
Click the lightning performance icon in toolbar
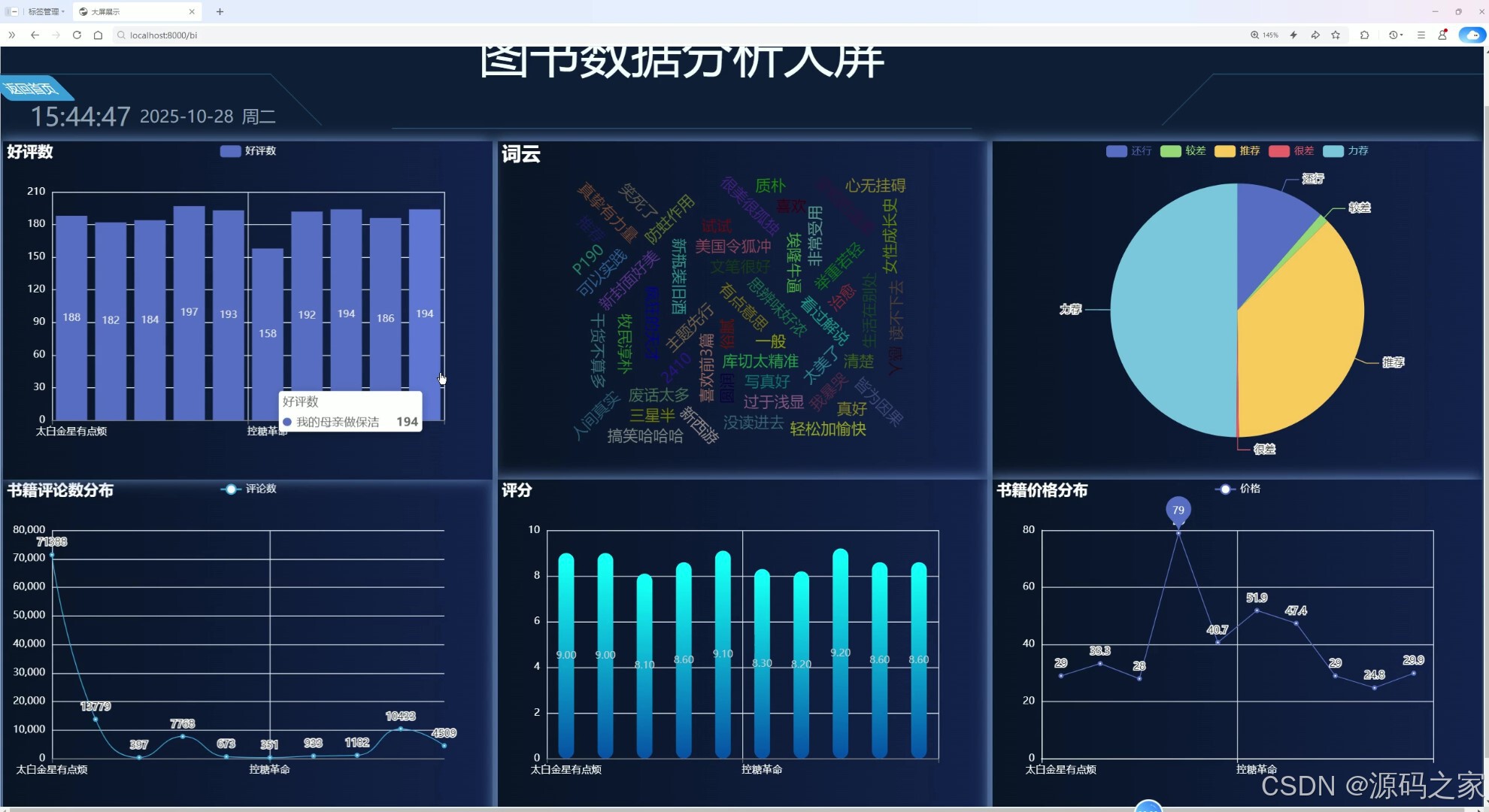1293,35
